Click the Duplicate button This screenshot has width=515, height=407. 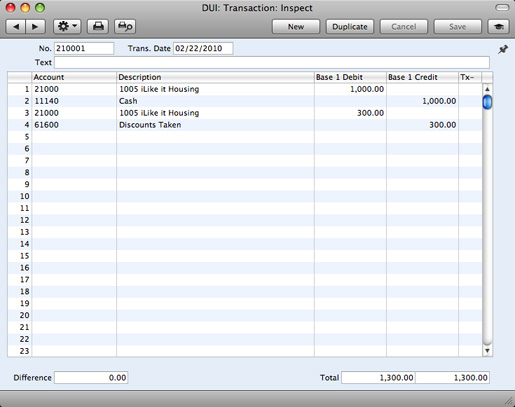[x=350, y=27]
